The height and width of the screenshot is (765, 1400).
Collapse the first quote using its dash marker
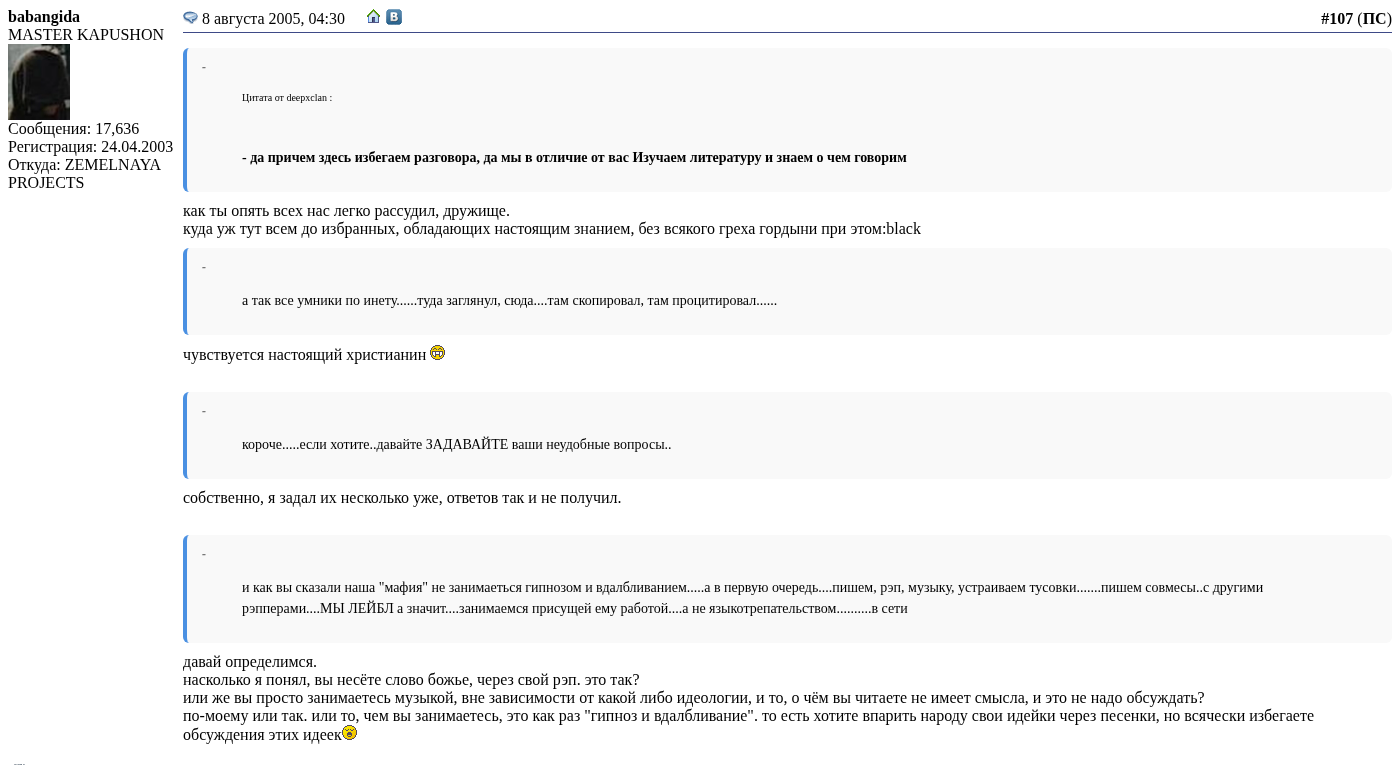pyautogui.click(x=204, y=67)
